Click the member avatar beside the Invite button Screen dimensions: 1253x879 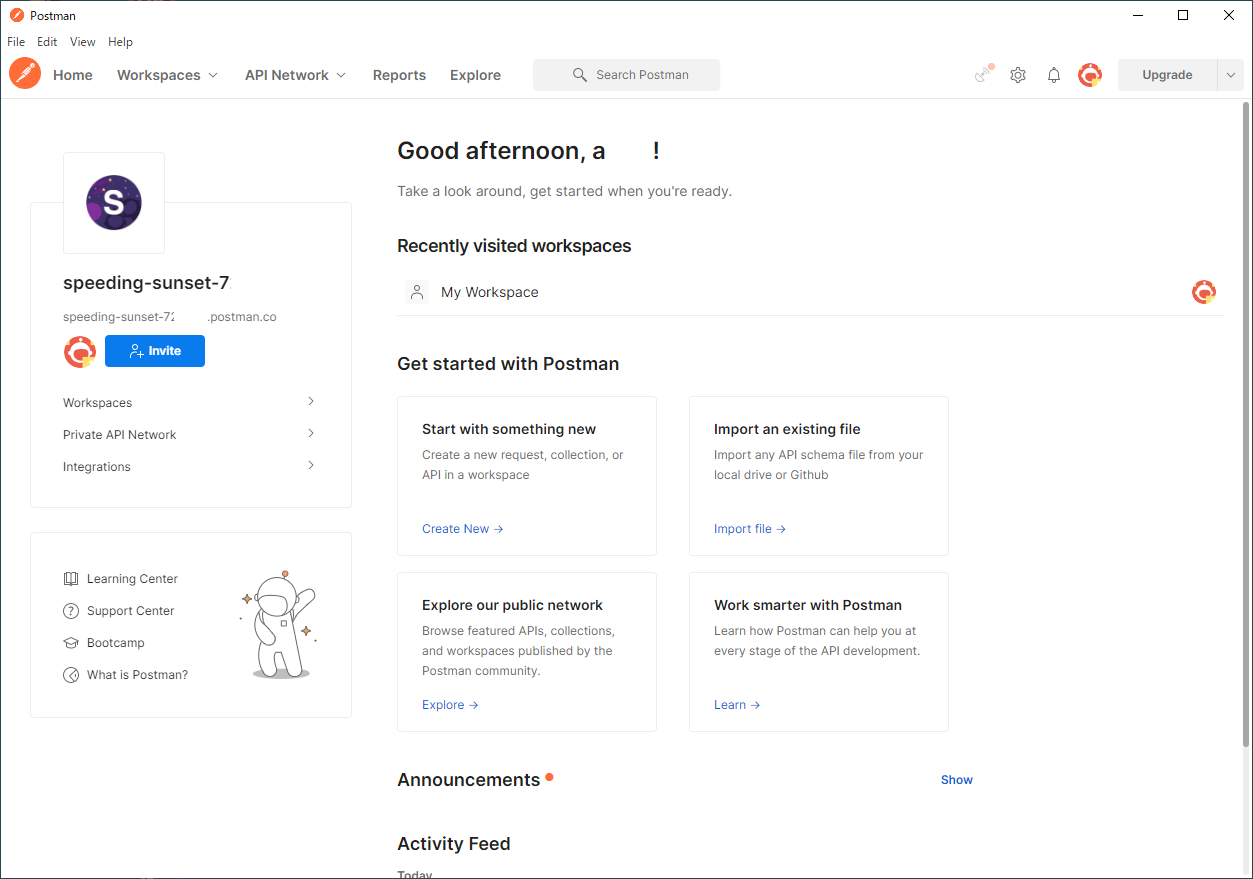click(x=80, y=351)
